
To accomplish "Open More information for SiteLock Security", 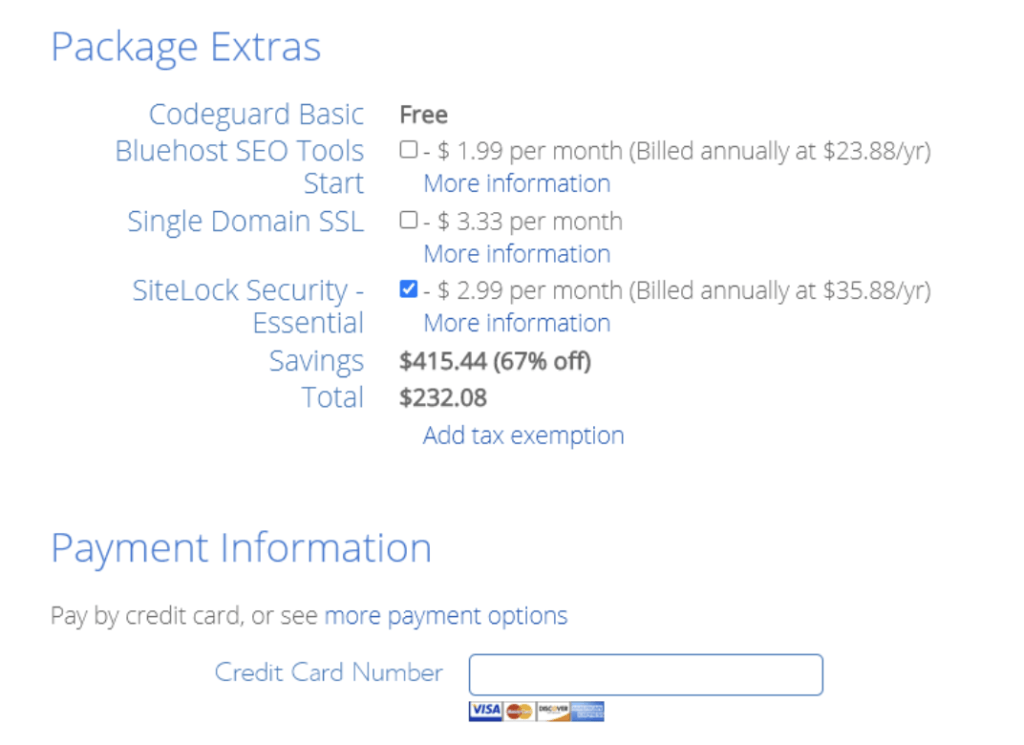I will pos(515,322).
